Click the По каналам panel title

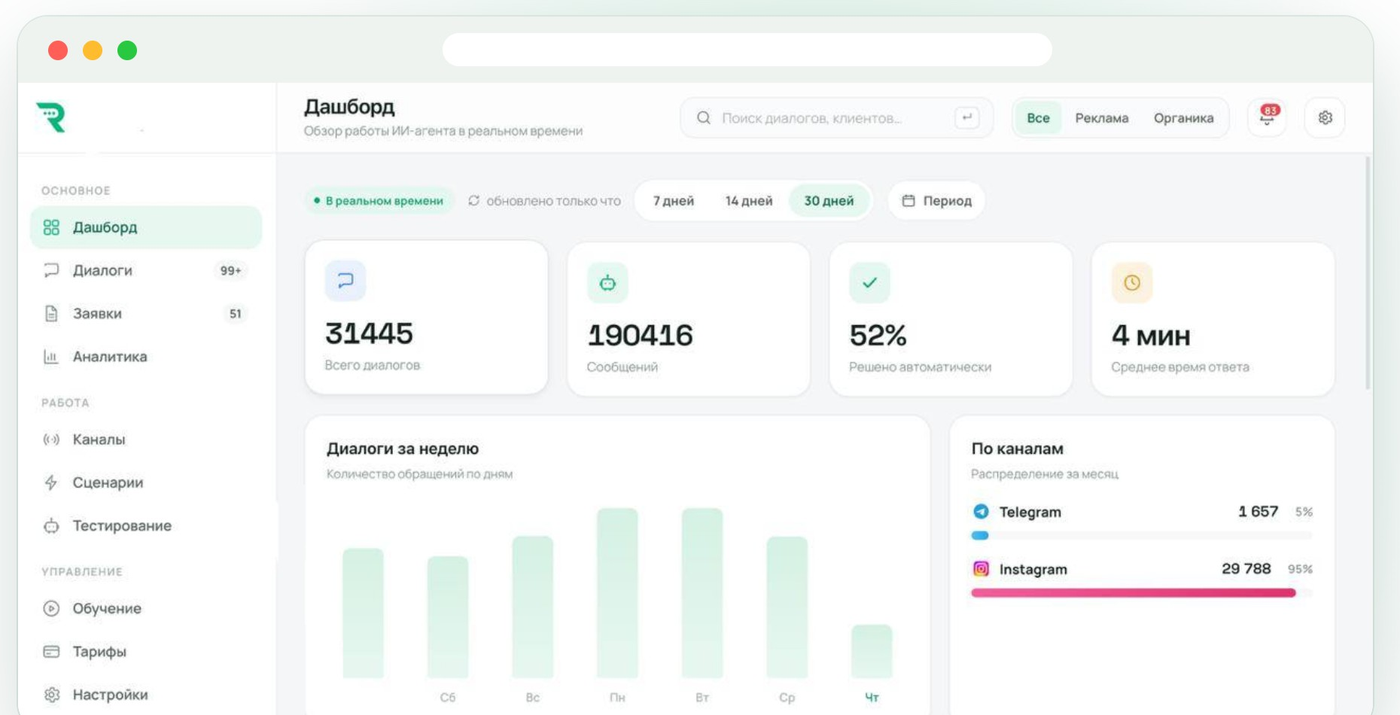1017,449
